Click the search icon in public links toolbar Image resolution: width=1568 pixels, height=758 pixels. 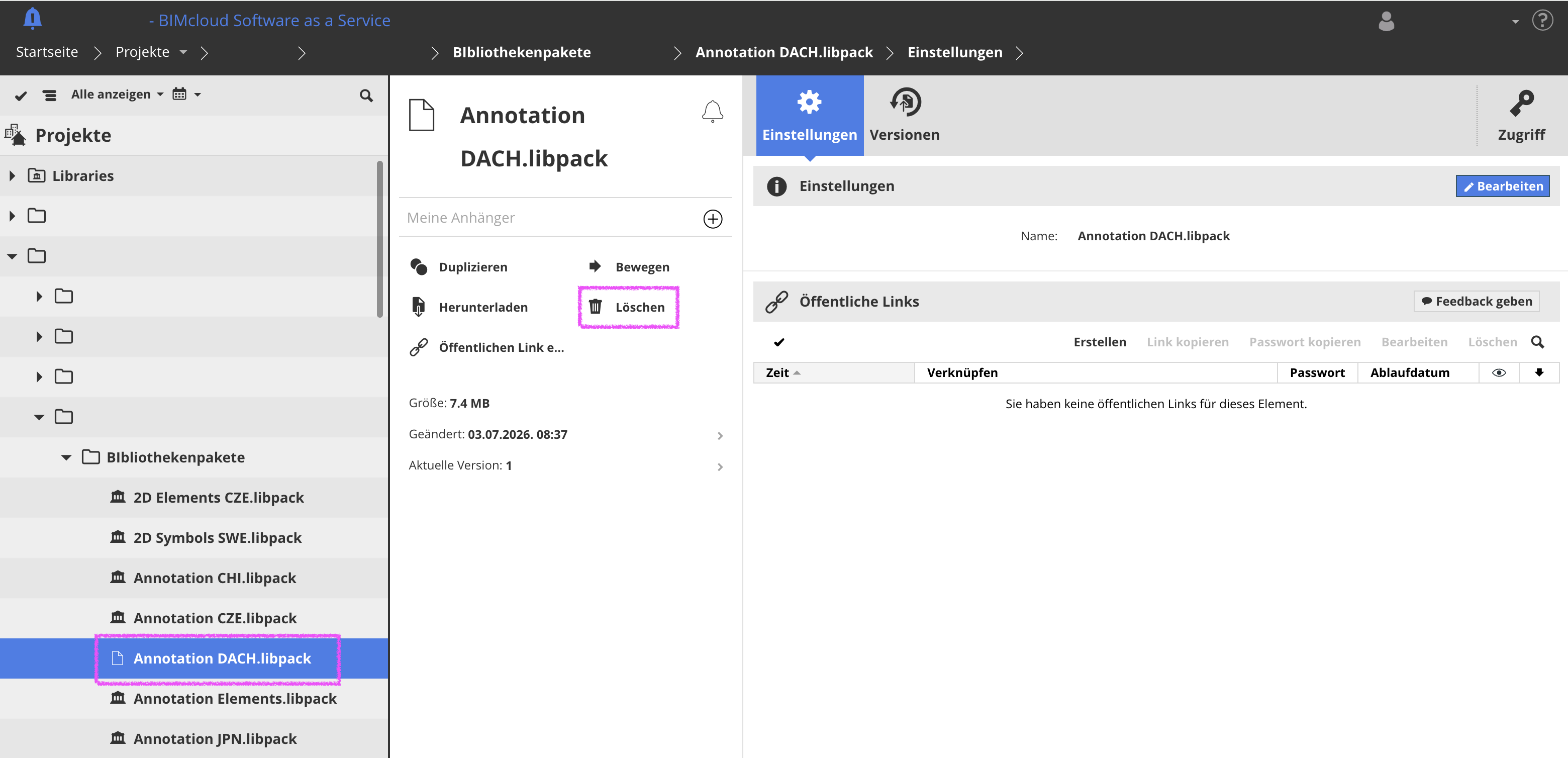(x=1537, y=342)
